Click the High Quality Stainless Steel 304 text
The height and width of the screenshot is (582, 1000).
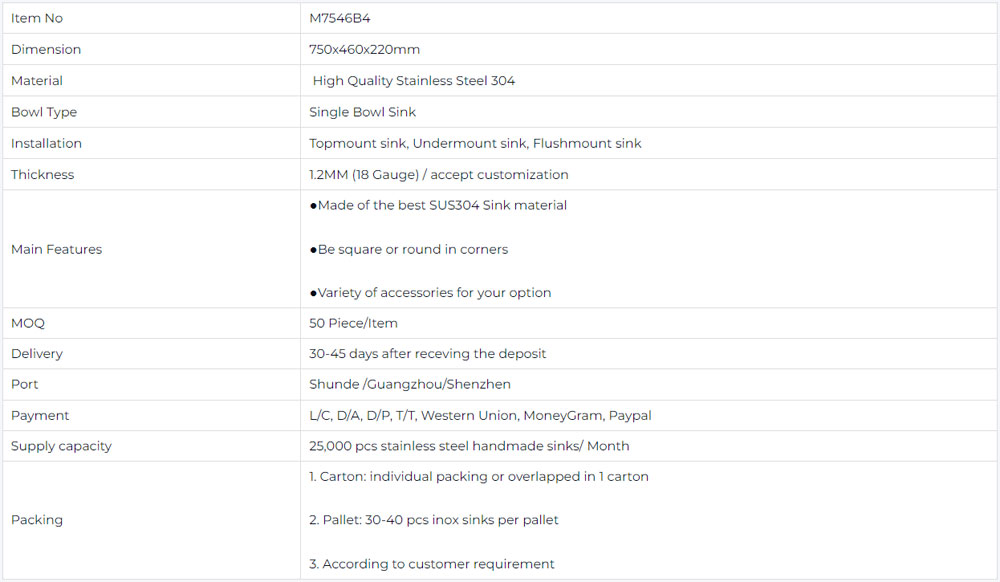click(413, 80)
